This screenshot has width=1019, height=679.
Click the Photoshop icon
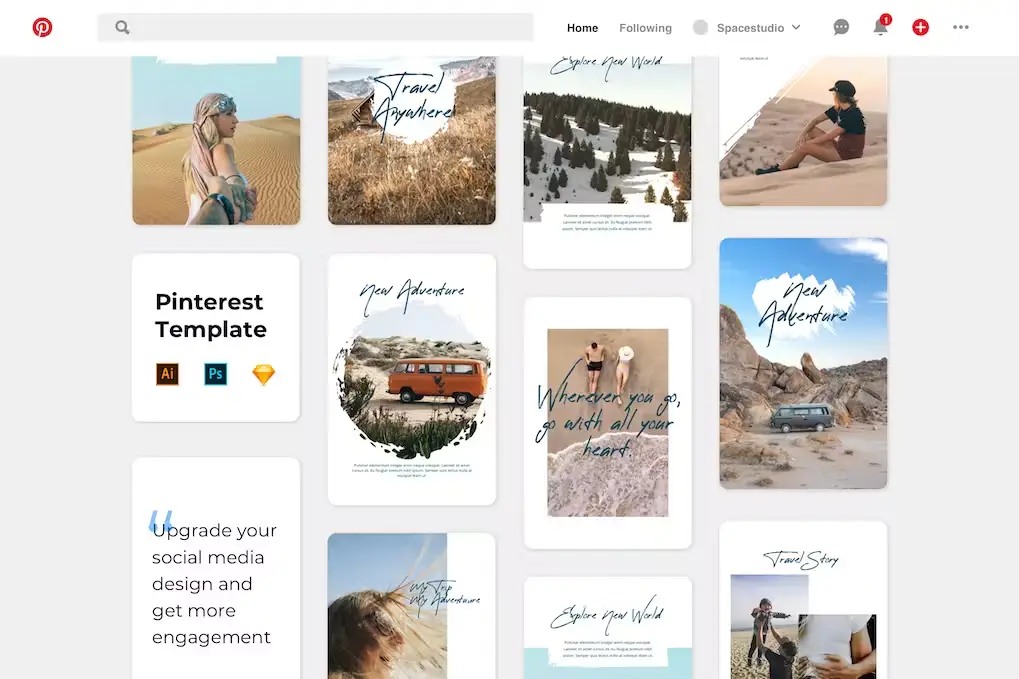[x=215, y=375]
